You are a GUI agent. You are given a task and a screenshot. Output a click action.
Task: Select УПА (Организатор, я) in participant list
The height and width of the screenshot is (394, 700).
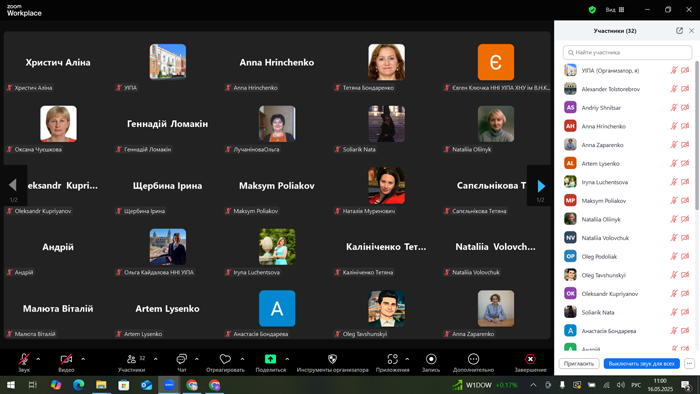pyautogui.click(x=626, y=71)
